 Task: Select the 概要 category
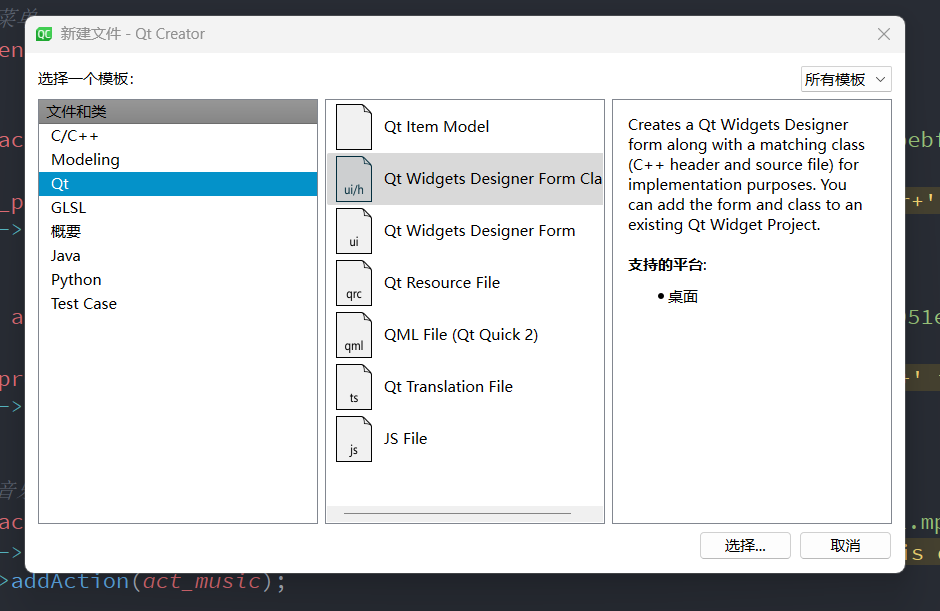click(x=177, y=232)
